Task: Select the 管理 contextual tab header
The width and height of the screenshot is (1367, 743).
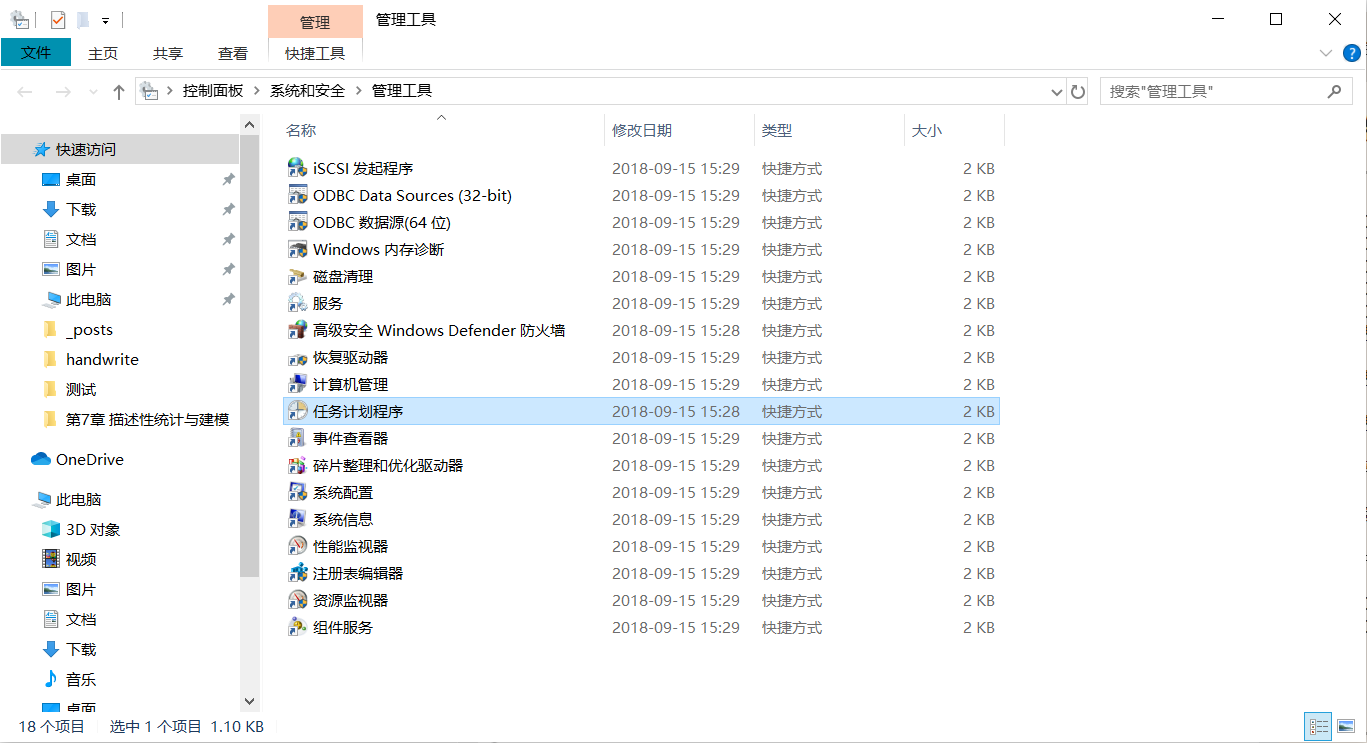Action: [315, 22]
